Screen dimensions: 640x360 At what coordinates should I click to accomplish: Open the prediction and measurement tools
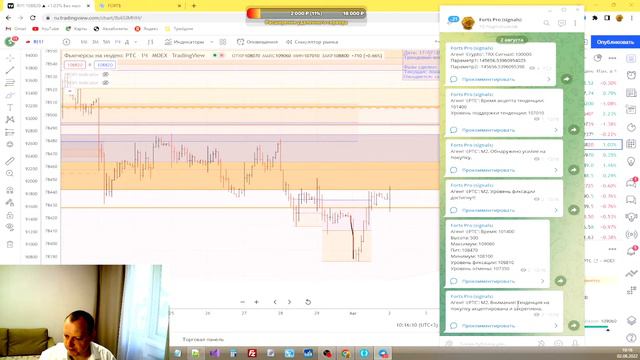pyautogui.click(x=10, y=132)
